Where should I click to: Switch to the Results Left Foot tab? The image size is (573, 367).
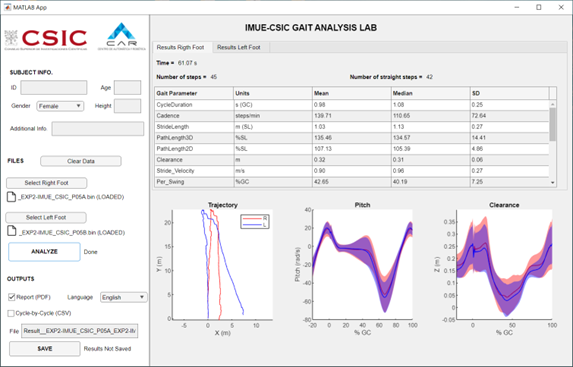pos(239,47)
